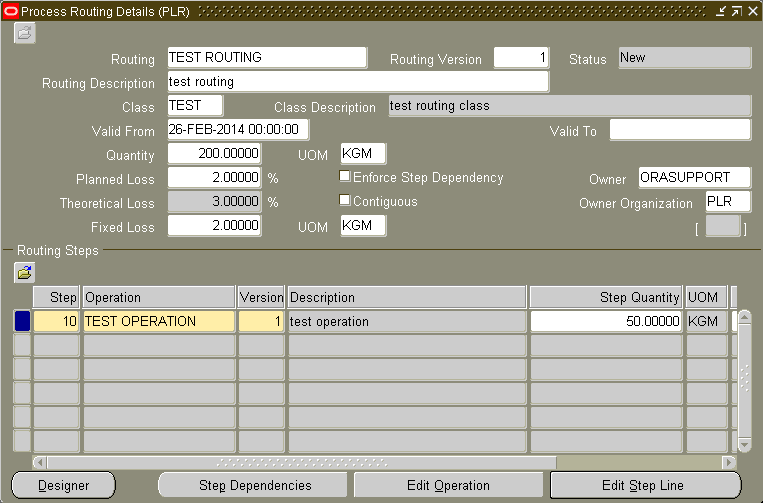Click the UOM column header
The width and height of the screenshot is (763, 503).
pos(707,297)
